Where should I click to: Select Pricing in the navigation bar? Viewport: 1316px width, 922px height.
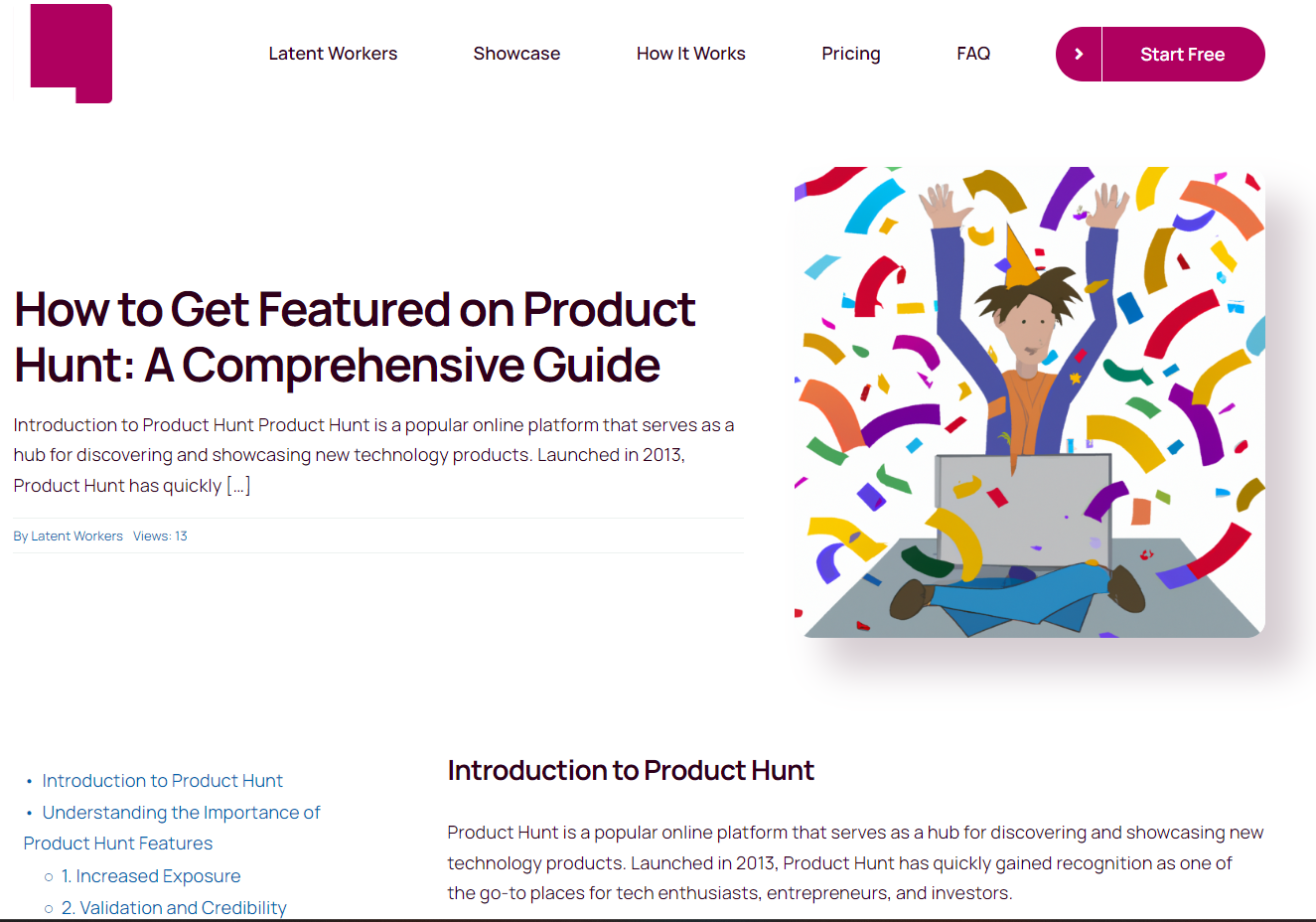pyautogui.click(x=850, y=54)
